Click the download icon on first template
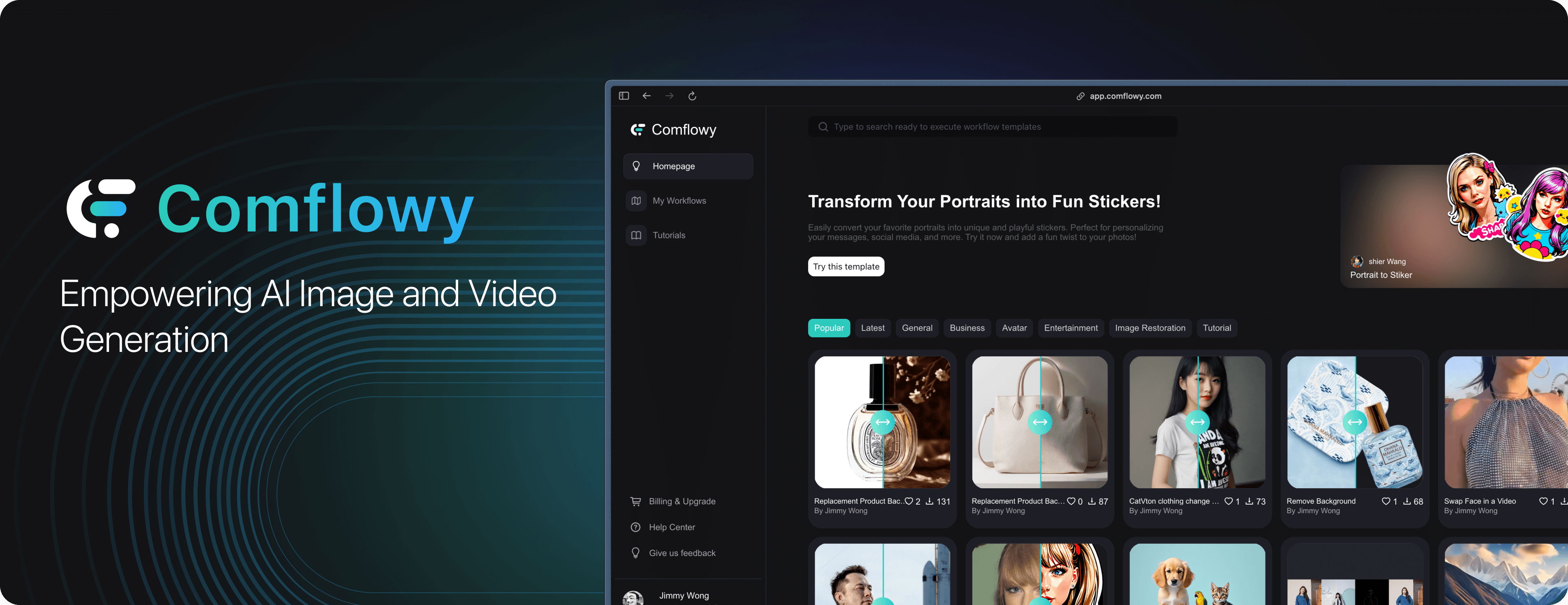1568x605 pixels. 929,502
